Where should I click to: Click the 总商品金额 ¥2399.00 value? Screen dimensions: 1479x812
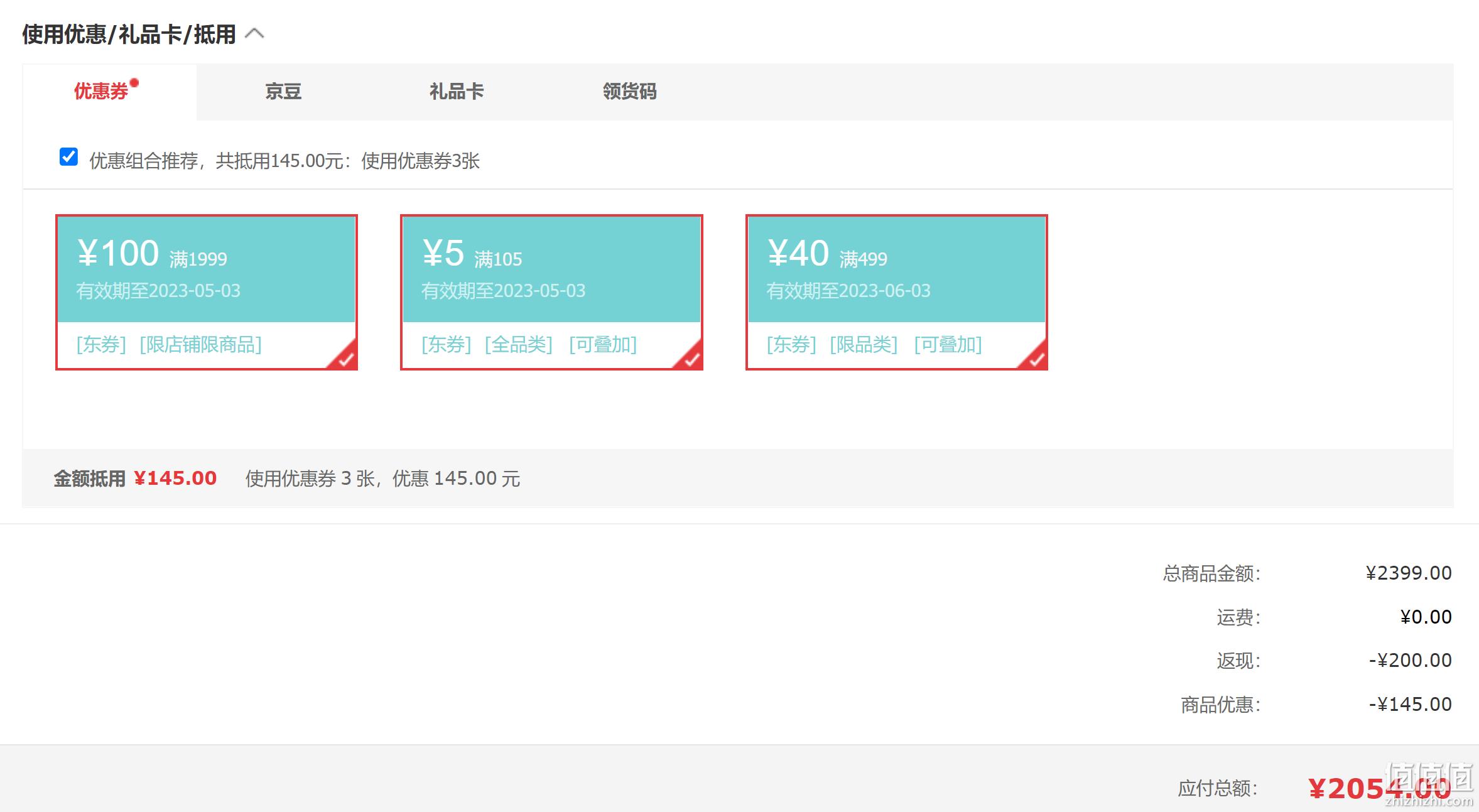[x=1409, y=573]
